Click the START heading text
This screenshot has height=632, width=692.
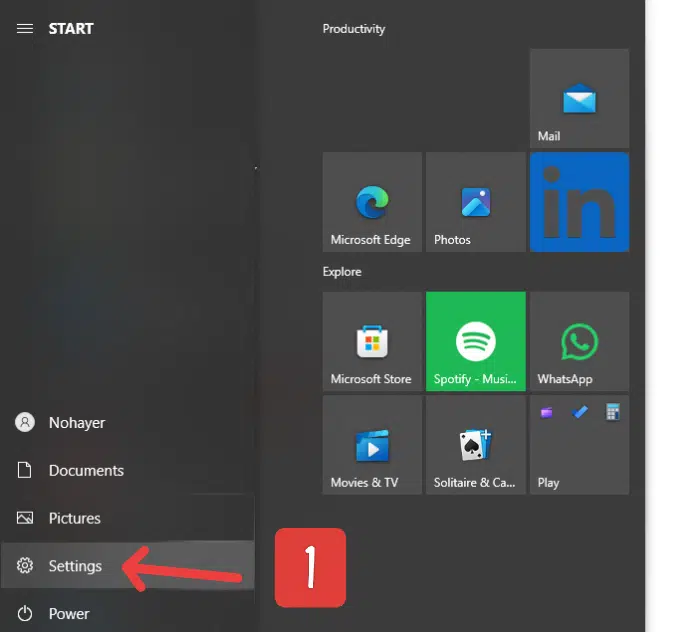(71, 29)
